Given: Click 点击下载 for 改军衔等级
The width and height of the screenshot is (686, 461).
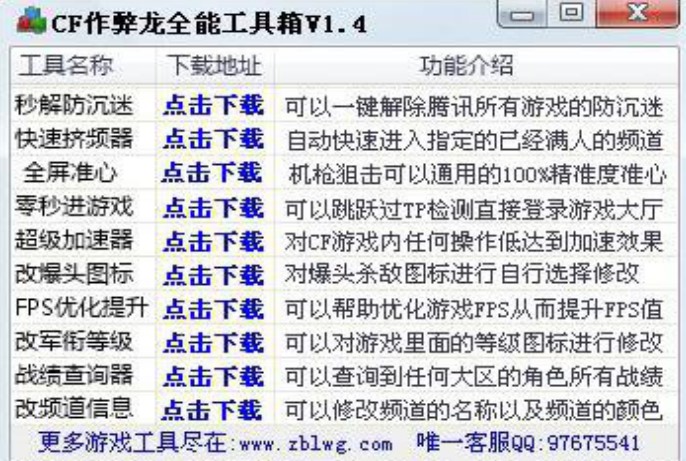Looking at the screenshot, I should tap(214, 342).
